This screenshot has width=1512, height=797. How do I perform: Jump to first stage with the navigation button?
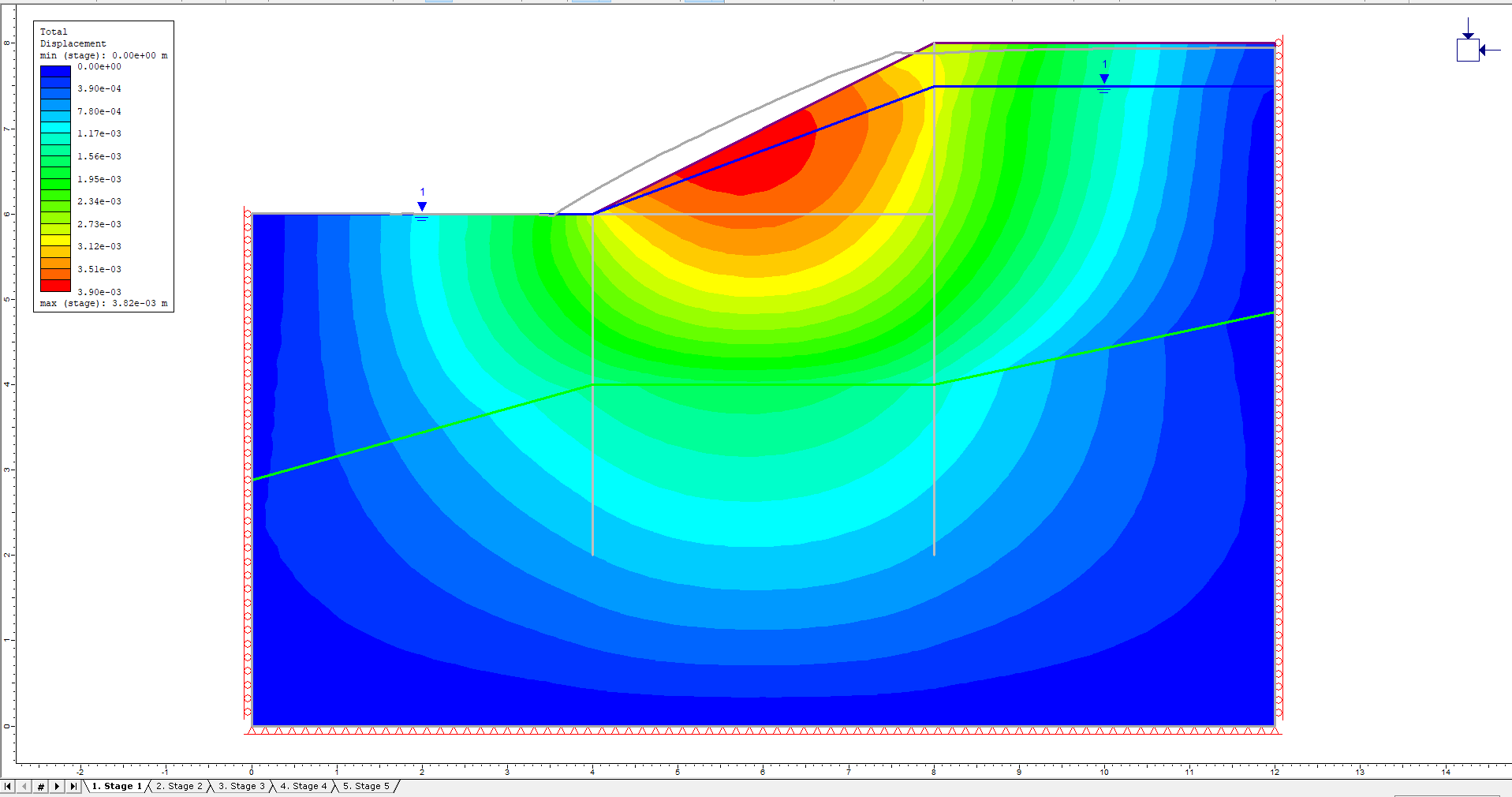pos(8,786)
